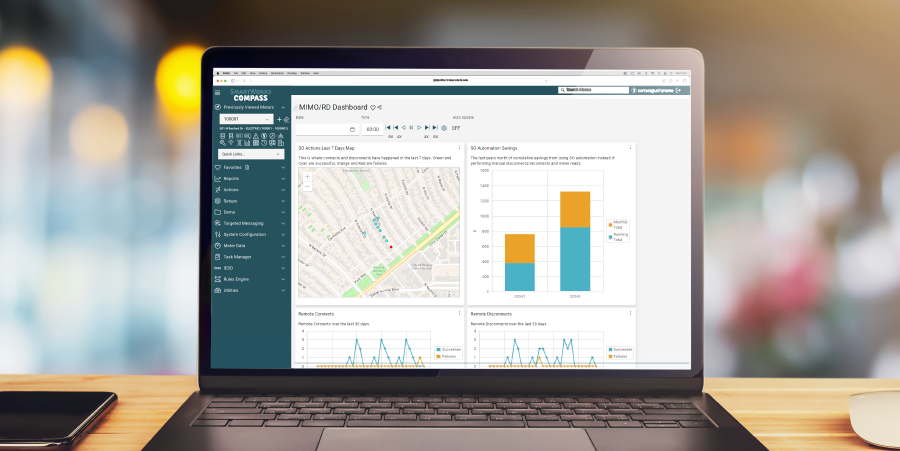Open the playback settings gear icon
The image size is (900, 451).
[444, 128]
